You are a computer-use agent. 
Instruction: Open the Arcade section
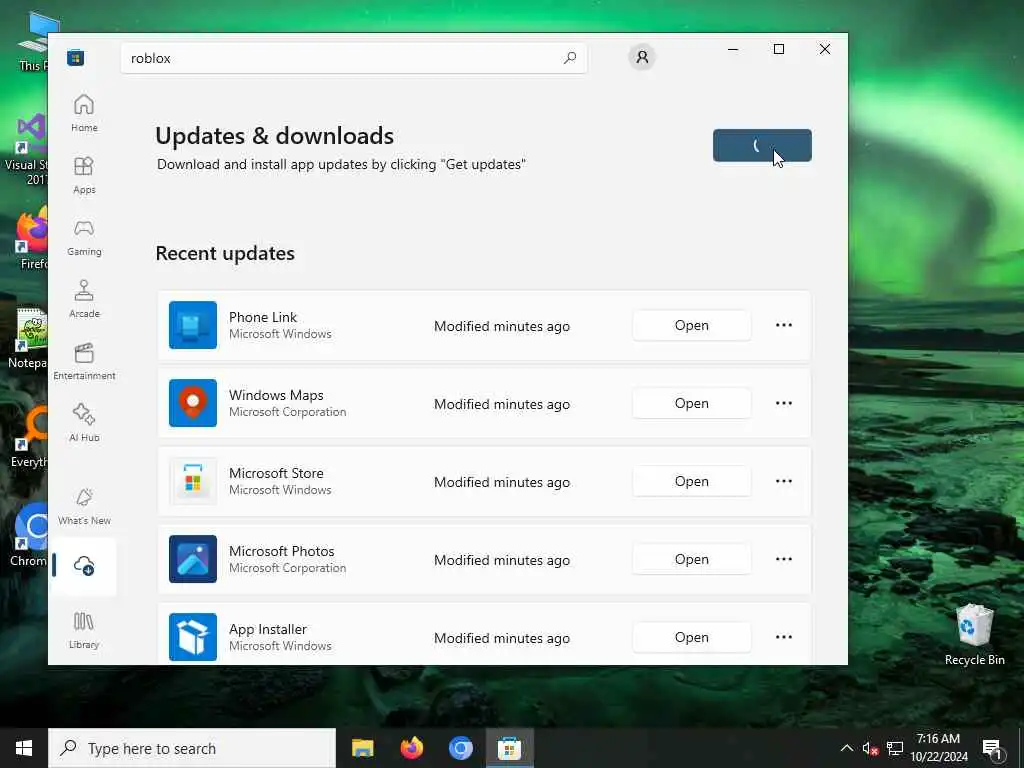point(84,299)
